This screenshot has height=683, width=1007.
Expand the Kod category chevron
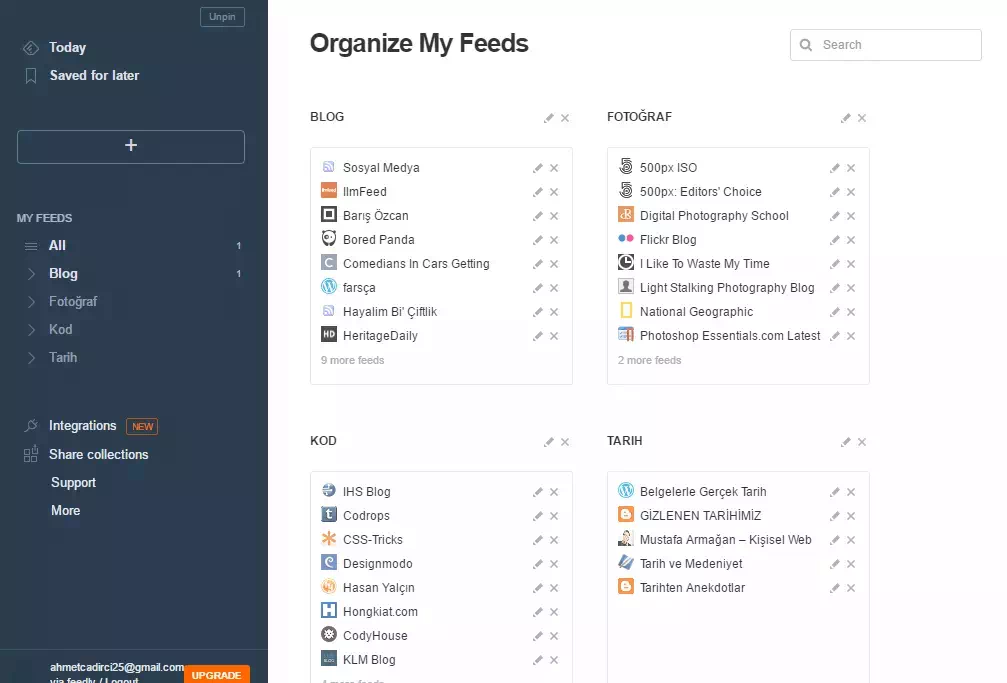(x=31, y=330)
